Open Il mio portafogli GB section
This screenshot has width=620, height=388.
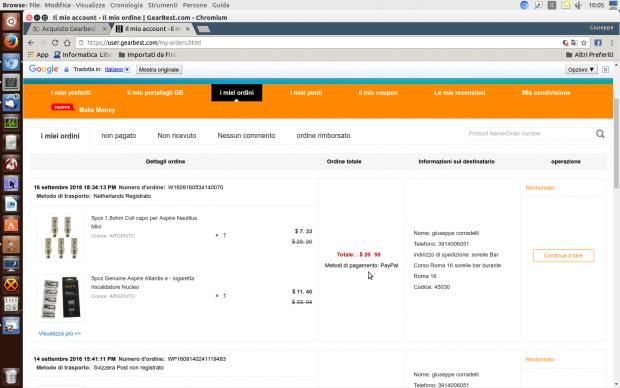155,93
